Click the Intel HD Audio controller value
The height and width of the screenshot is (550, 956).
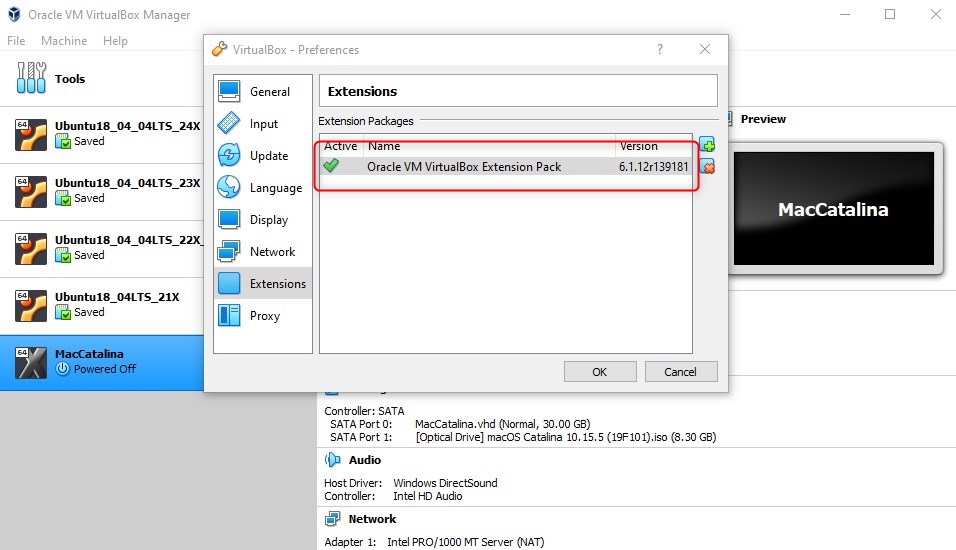coord(427,496)
